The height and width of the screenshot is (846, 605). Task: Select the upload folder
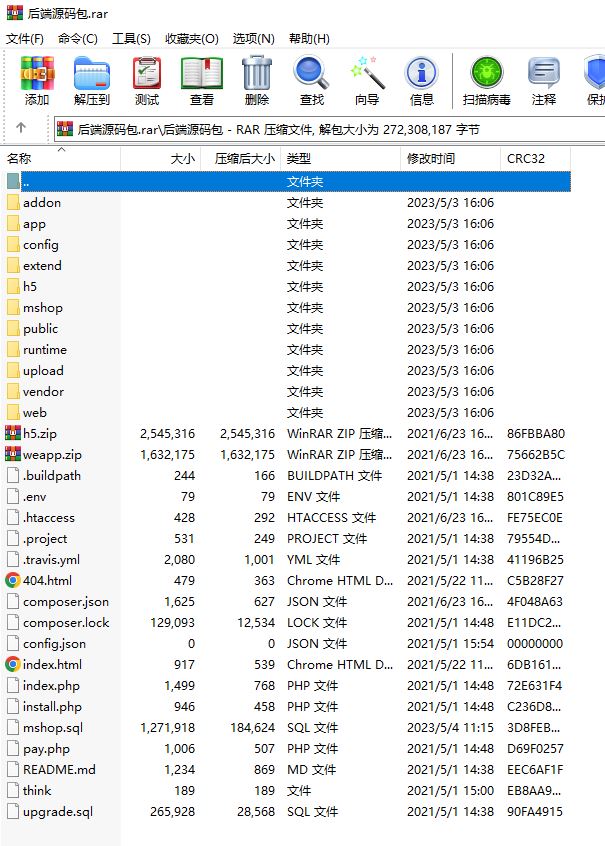pos(43,371)
